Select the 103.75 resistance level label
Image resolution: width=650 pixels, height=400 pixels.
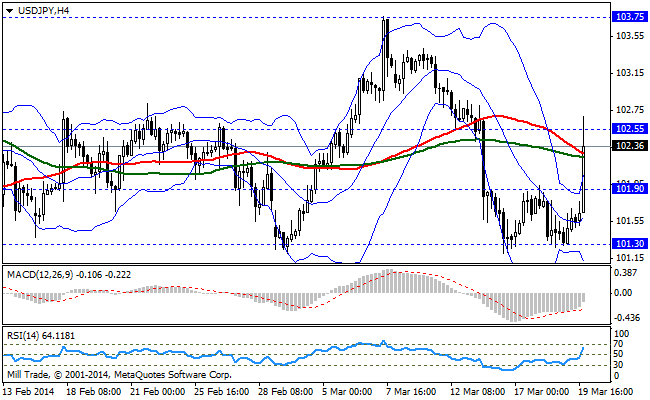pyautogui.click(x=630, y=17)
